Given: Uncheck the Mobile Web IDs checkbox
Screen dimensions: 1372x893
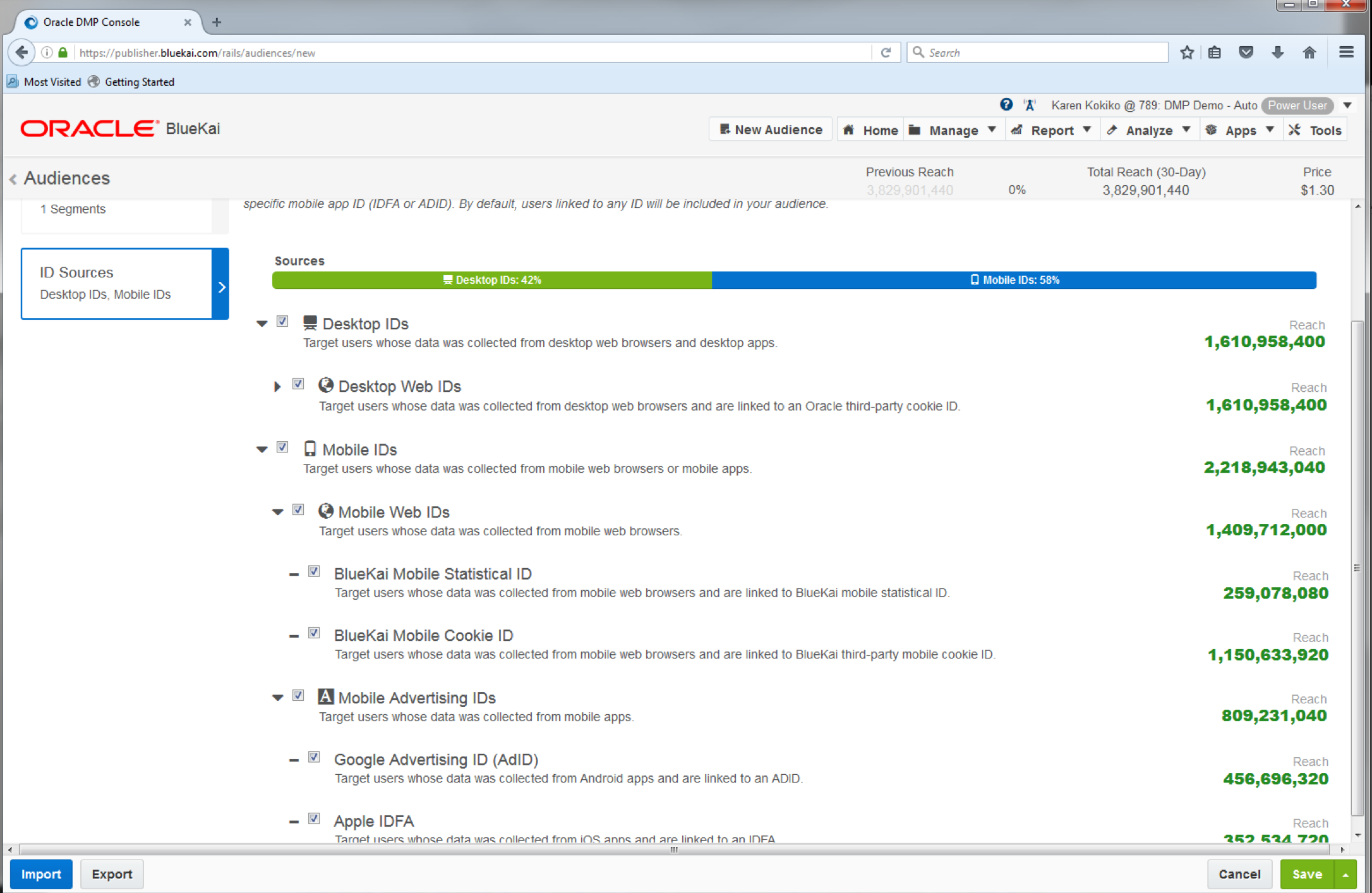Looking at the screenshot, I should coord(298,510).
